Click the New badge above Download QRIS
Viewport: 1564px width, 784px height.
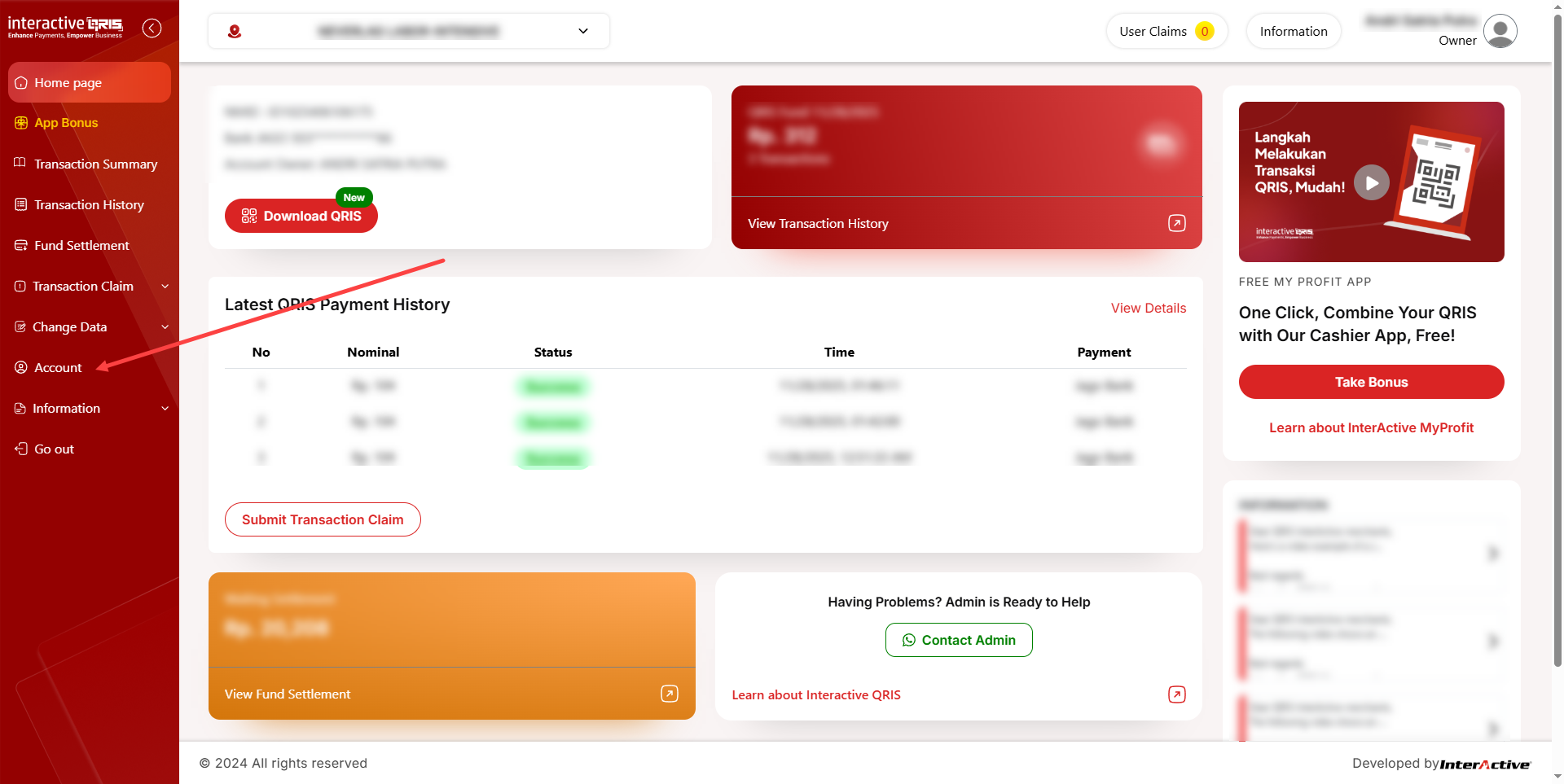tap(354, 197)
